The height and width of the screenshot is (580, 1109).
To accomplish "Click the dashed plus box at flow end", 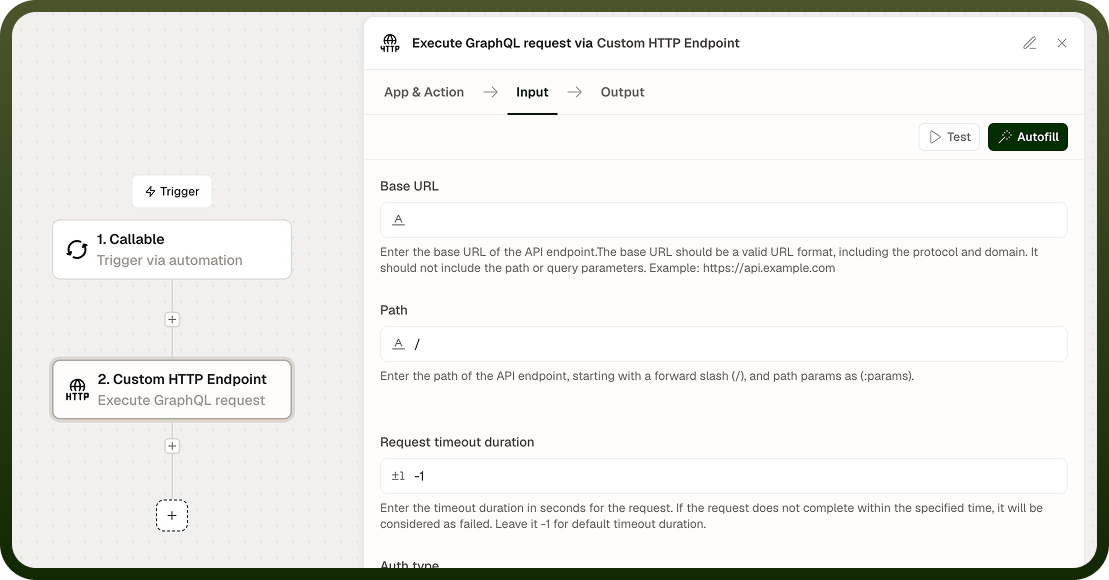I will [172, 516].
